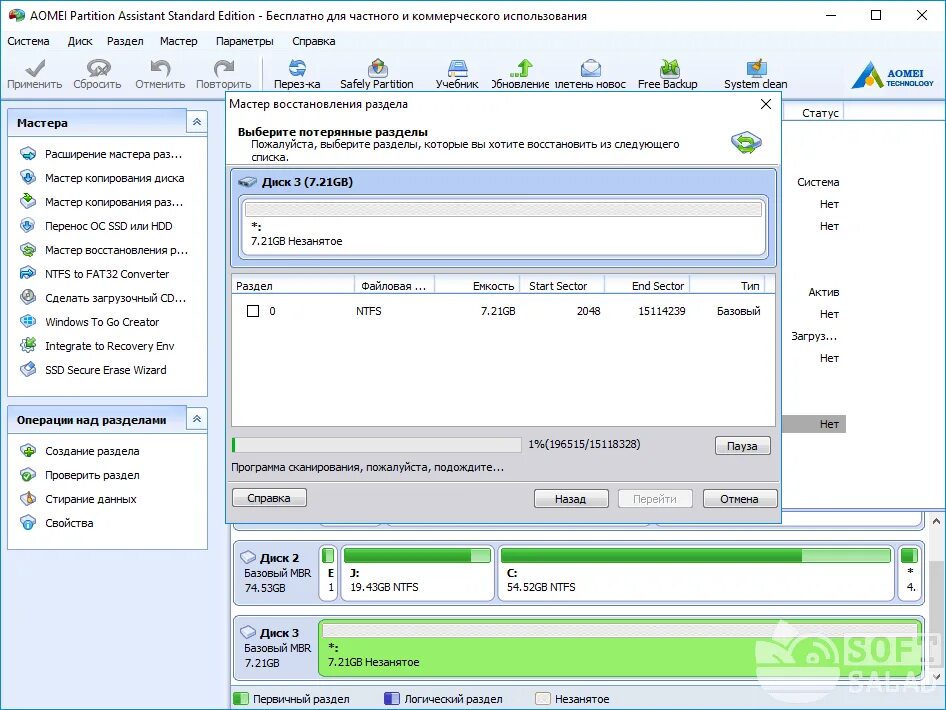Click Незанятое legend swatch
The width and height of the screenshot is (946, 710).
pyautogui.click(x=542, y=699)
